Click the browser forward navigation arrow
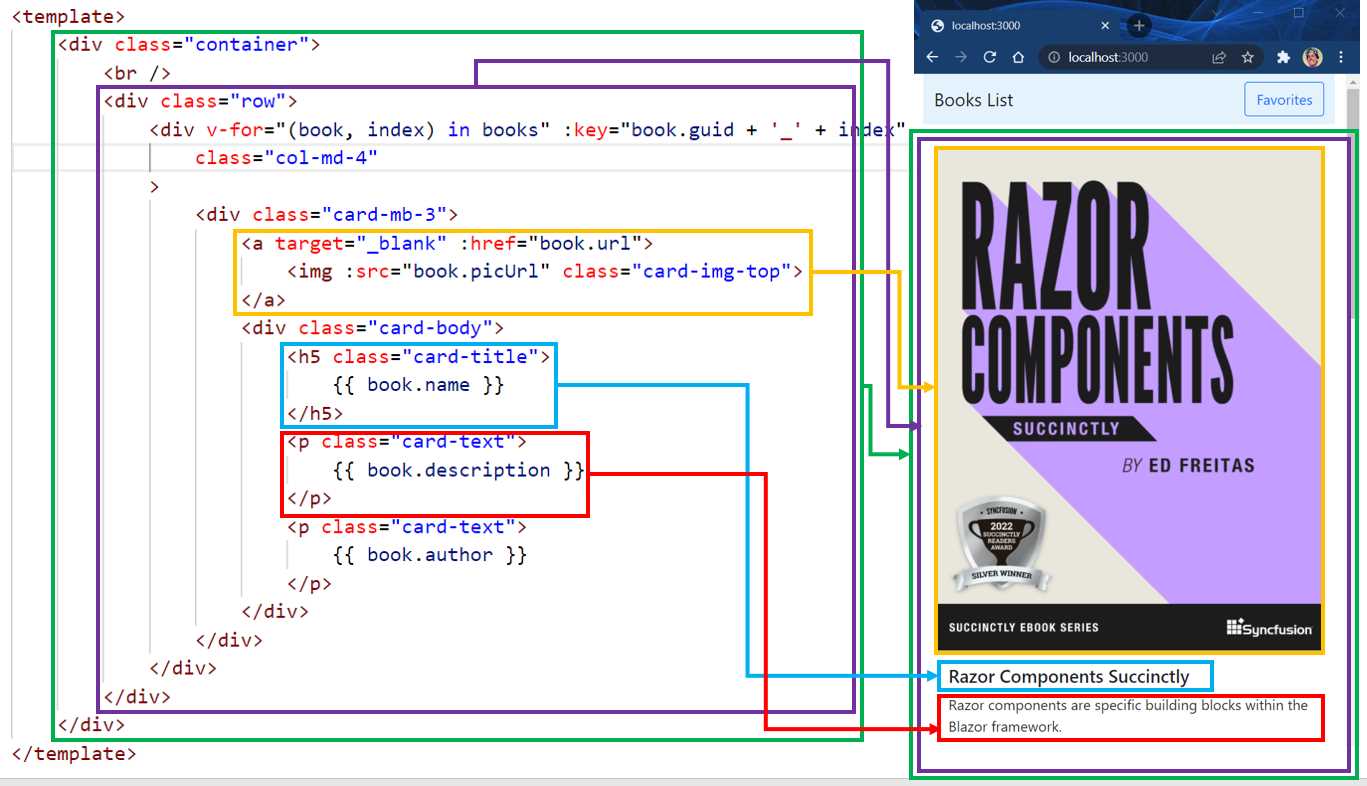The width and height of the screenshot is (1367, 786). click(959, 57)
